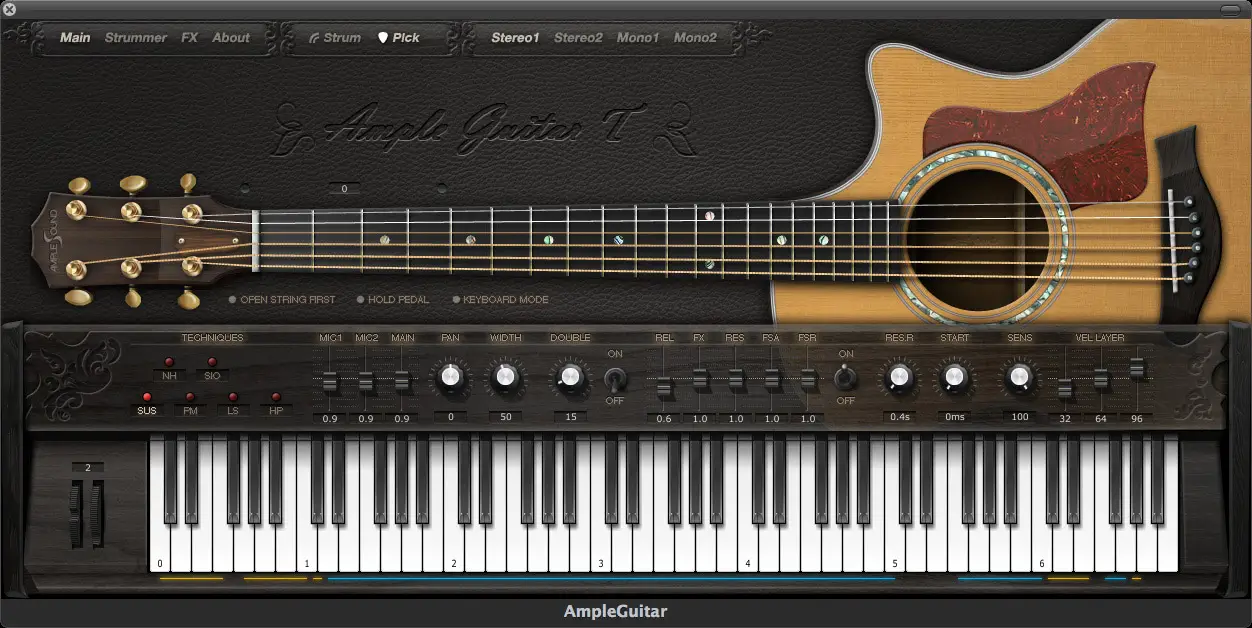
Task: Click the white key labeled 0
Action: click(160, 545)
